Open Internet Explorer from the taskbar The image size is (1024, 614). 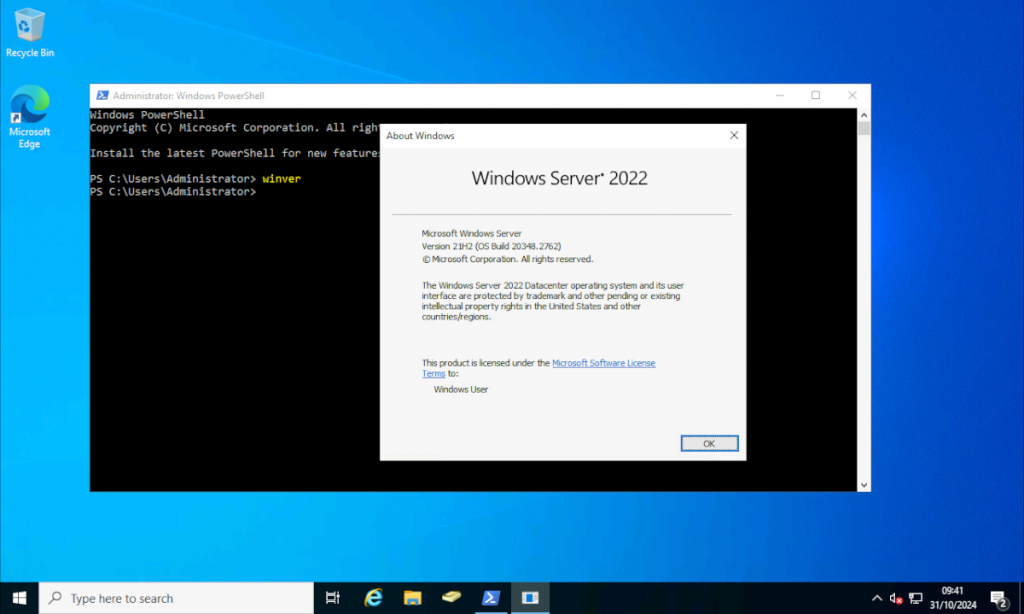[372, 597]
